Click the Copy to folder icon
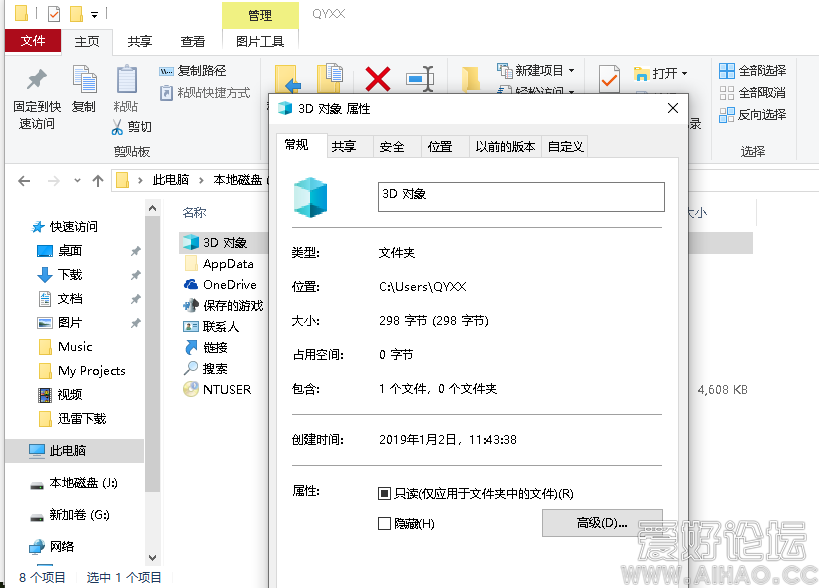This screenshot has width=819, height=588. point(330,77)
